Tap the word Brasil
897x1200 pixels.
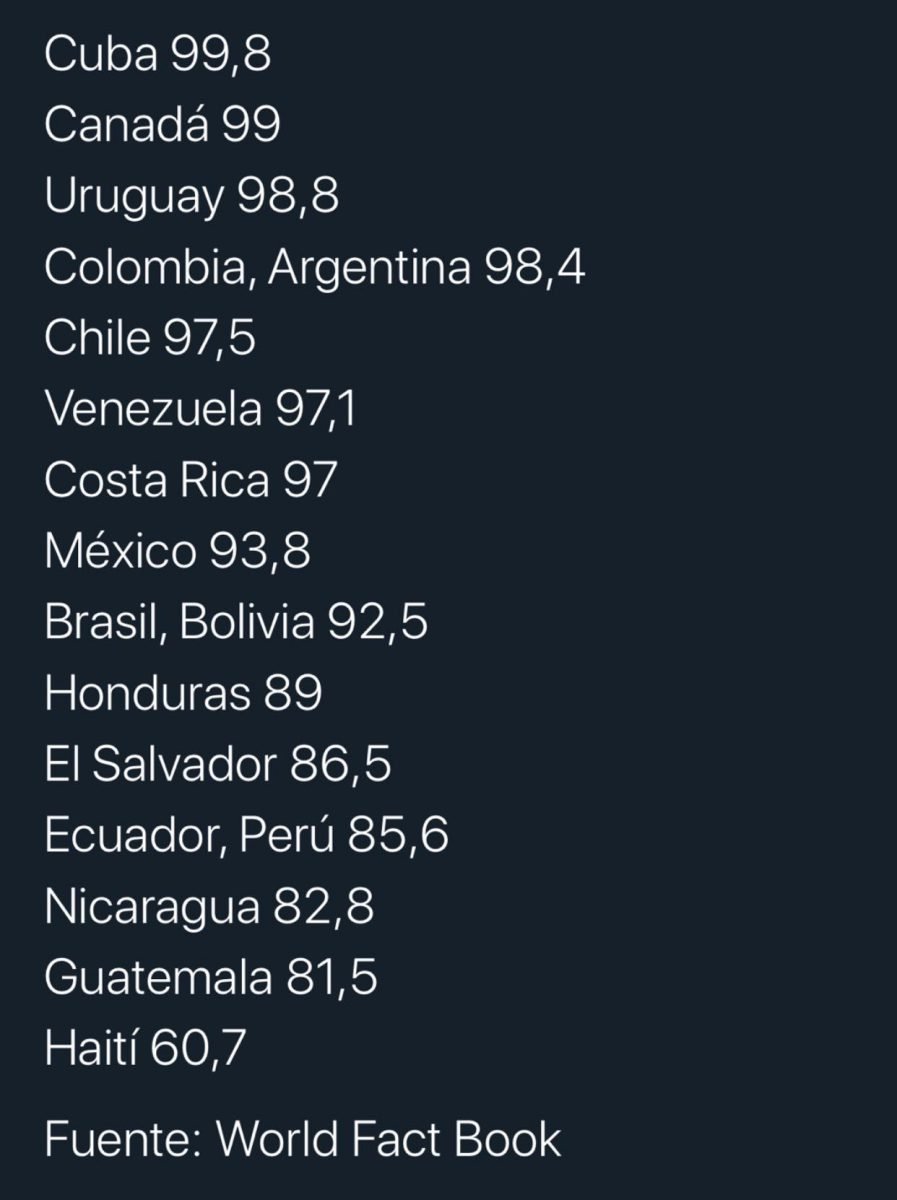(x=96, y=622)
